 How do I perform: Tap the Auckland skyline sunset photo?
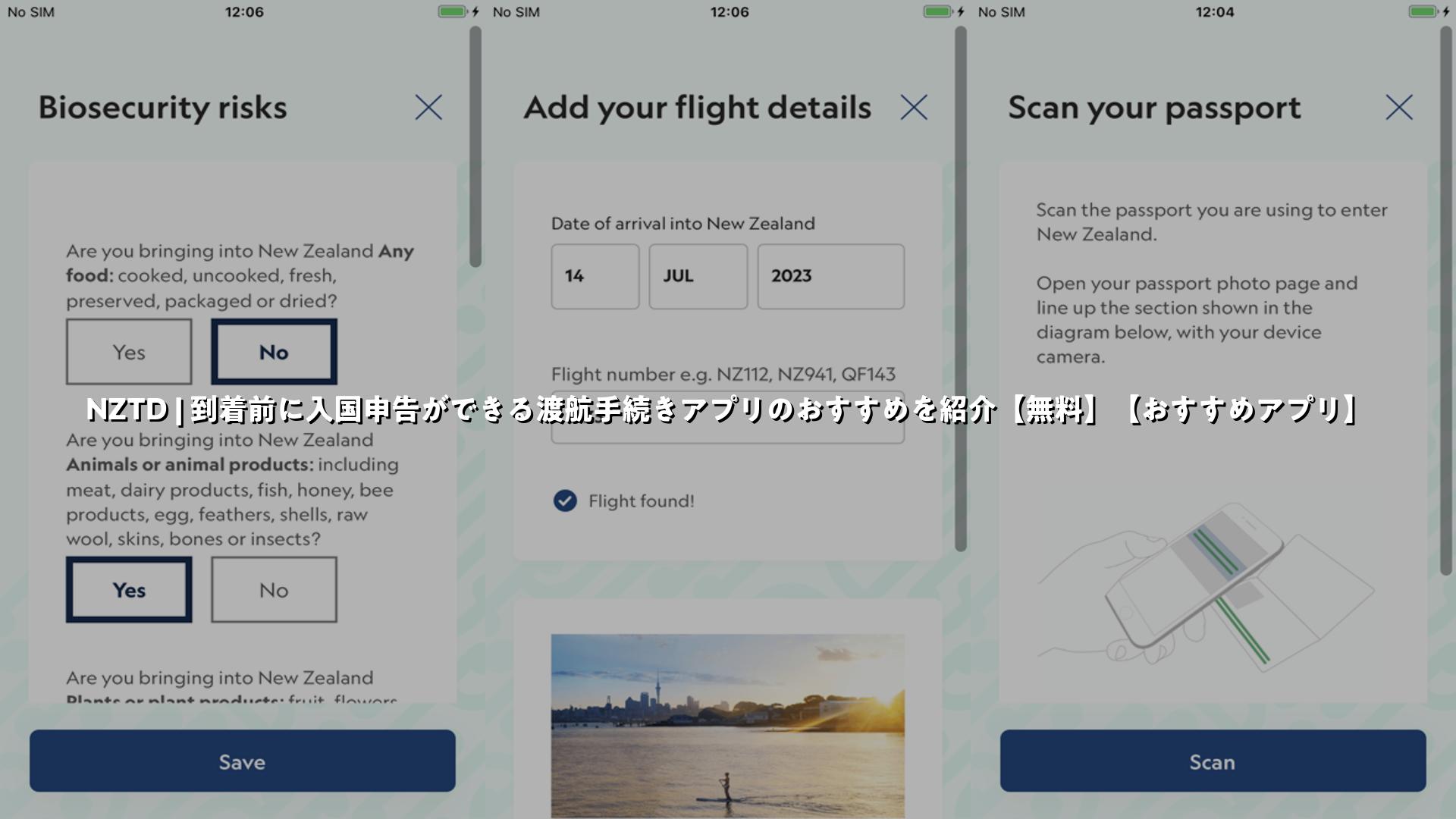pos(728,726)
